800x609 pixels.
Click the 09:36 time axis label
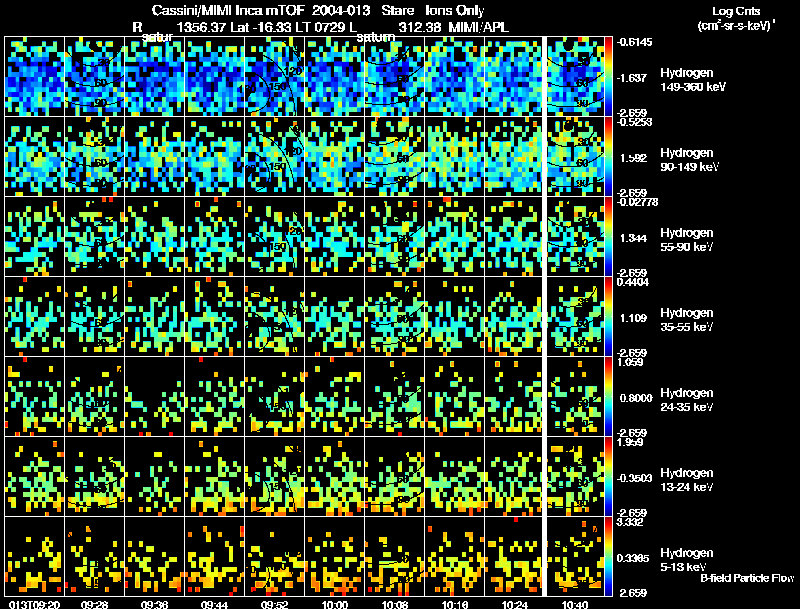[x=155, y=604]
